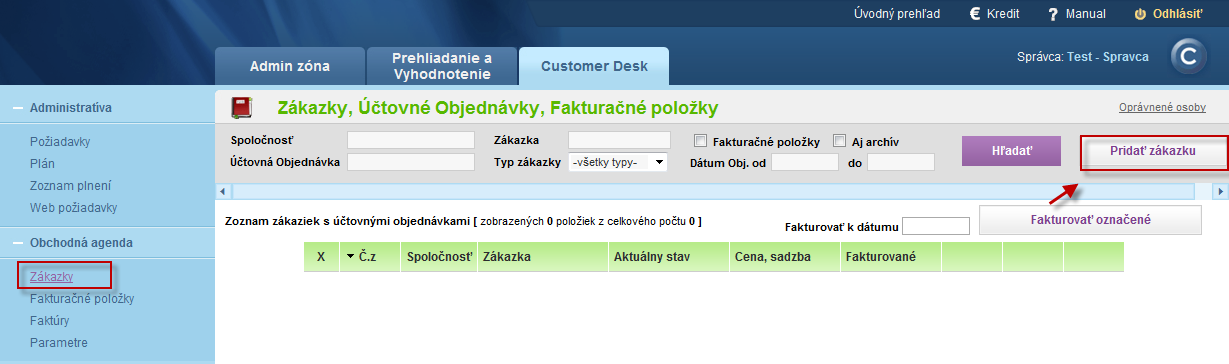This screenshot has width=1229, height=364.
Task: Open the Oprávnené osoby link
Action: (1162, 108)
